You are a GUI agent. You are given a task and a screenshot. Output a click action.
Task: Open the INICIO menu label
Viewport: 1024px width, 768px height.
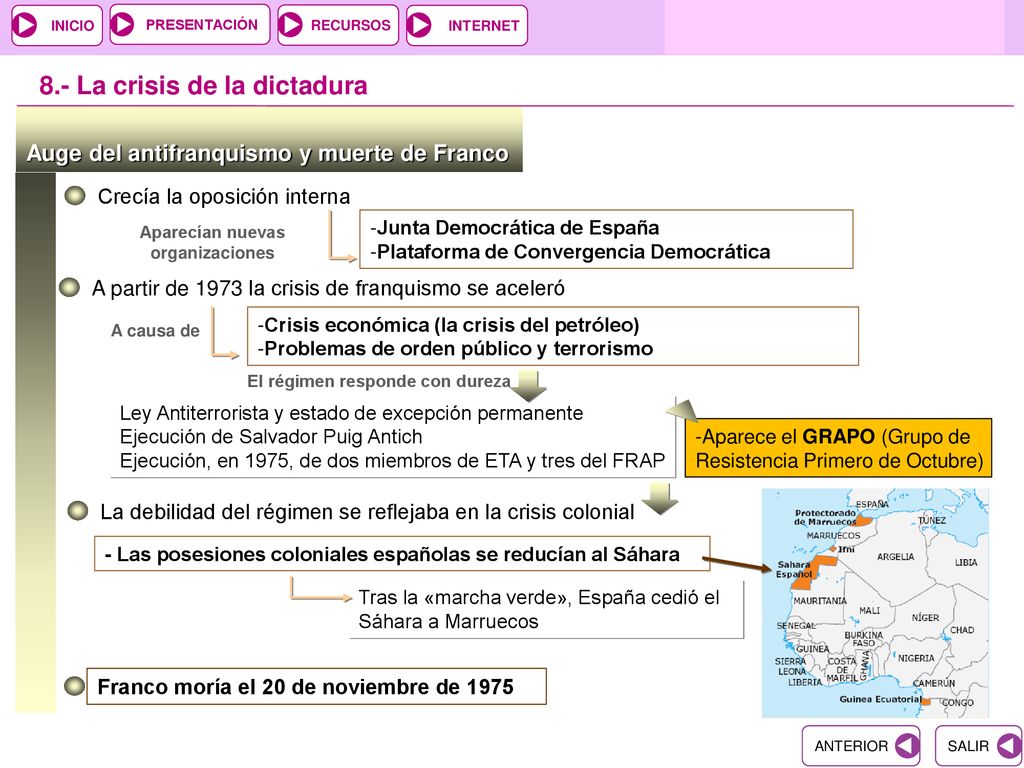click(x=72, y=25)
